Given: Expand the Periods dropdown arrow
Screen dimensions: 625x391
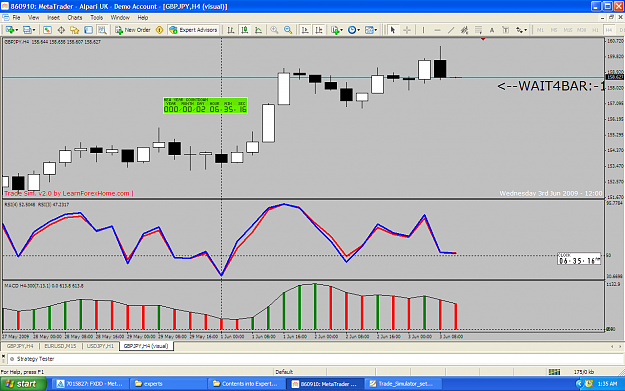Looking at the screenshot, I should click(358, 30).
